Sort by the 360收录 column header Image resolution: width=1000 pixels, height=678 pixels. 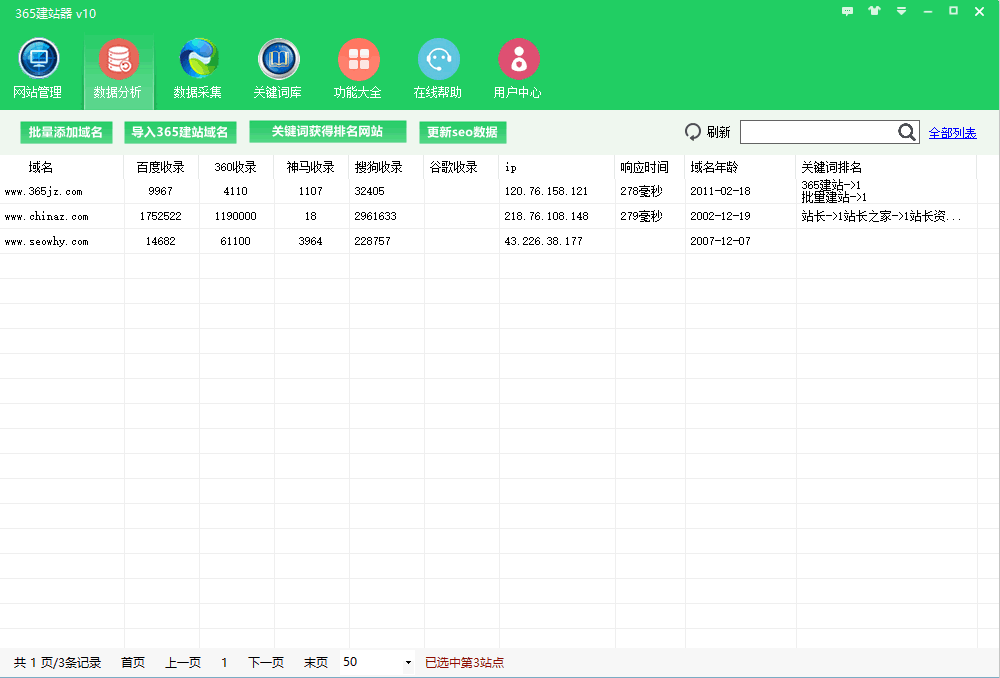(x=237, y=167)
